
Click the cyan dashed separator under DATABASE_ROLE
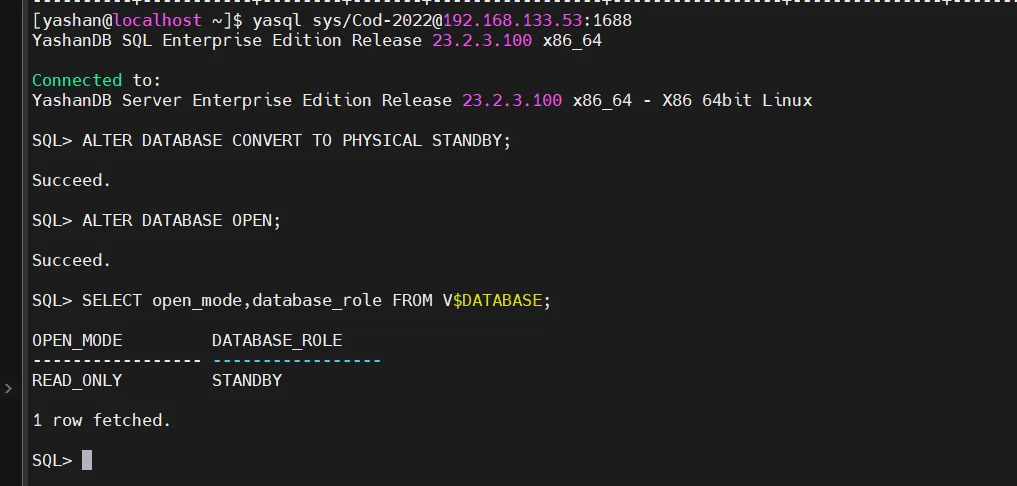pos(296,360)
